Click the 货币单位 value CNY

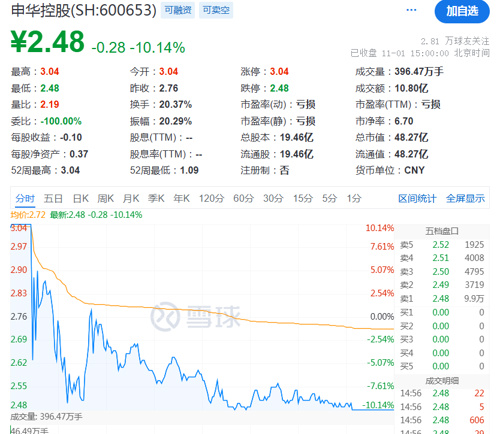click(x=414, y=171)
